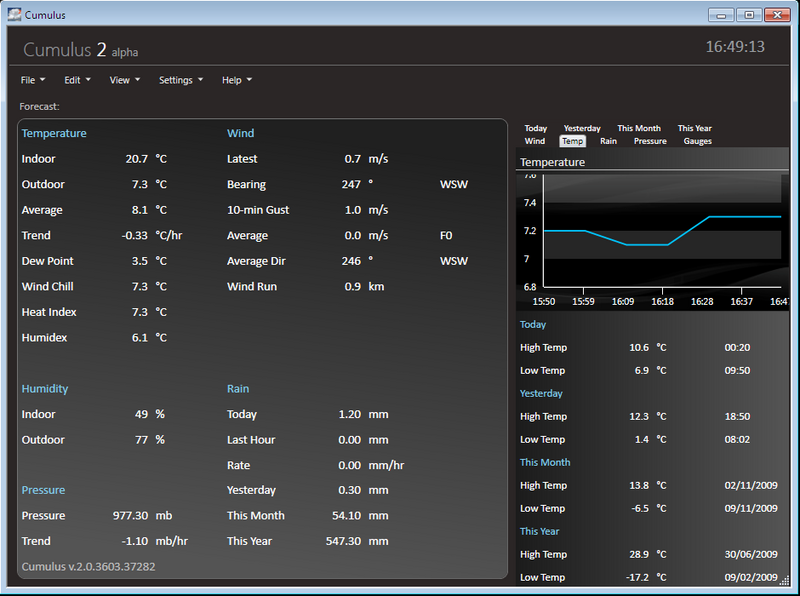Open the Settings menu
Image resolution: width=800 pixels, height=596 pixels.
pyautogui.click(x=180, y=80)
